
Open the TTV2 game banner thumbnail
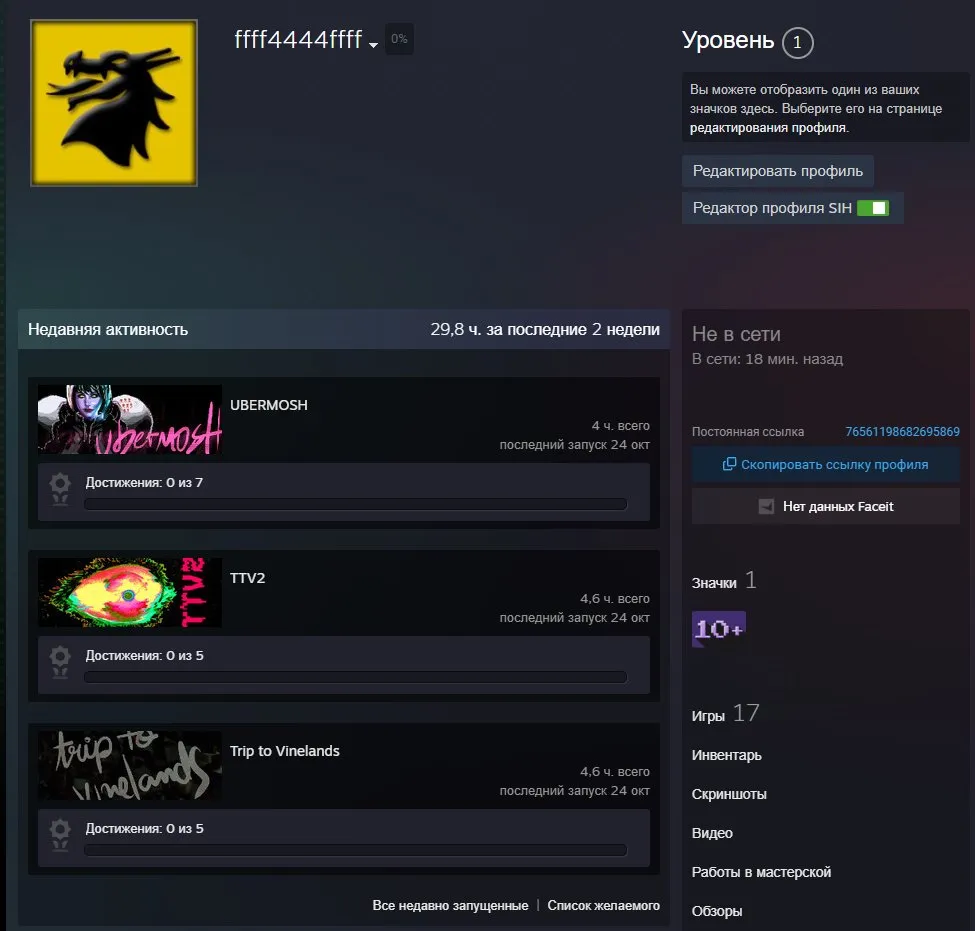tap(129, 592)
